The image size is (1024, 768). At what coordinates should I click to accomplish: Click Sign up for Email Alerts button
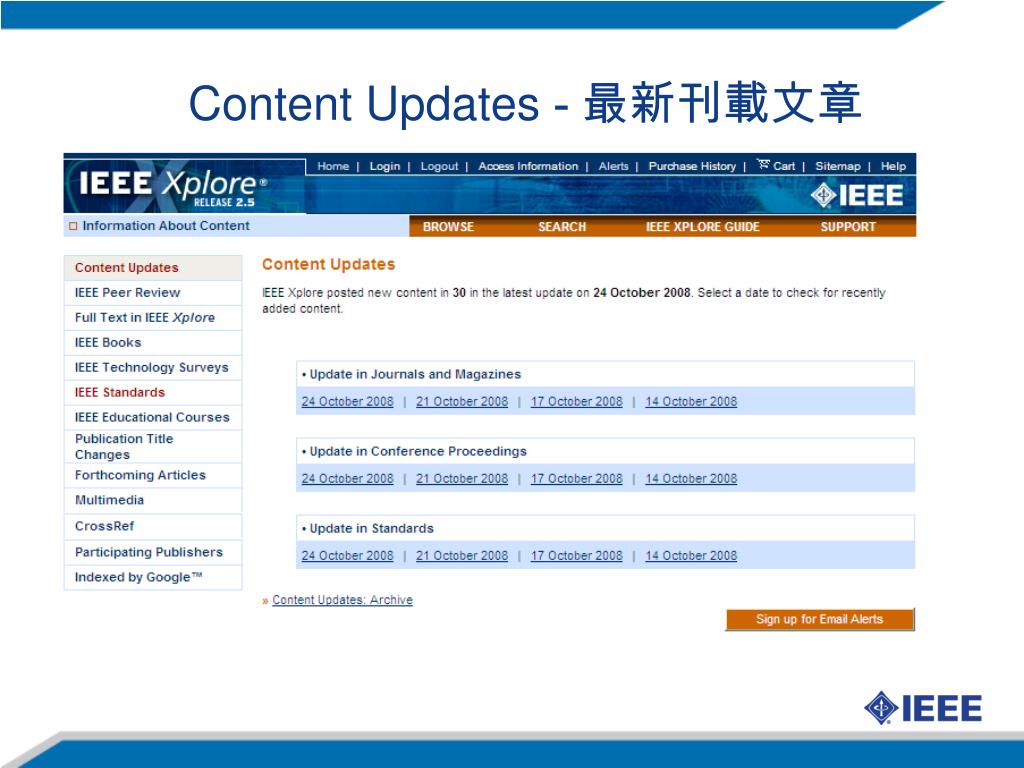tap(820, 619)
